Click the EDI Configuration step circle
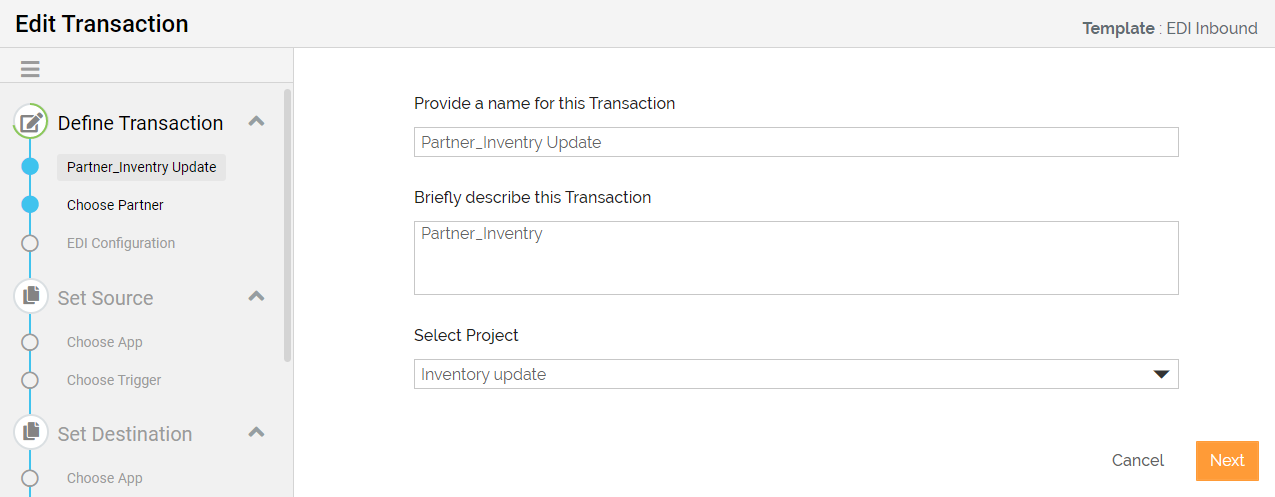The width and height of the screenshot is (1275, 497). (30, 243)
